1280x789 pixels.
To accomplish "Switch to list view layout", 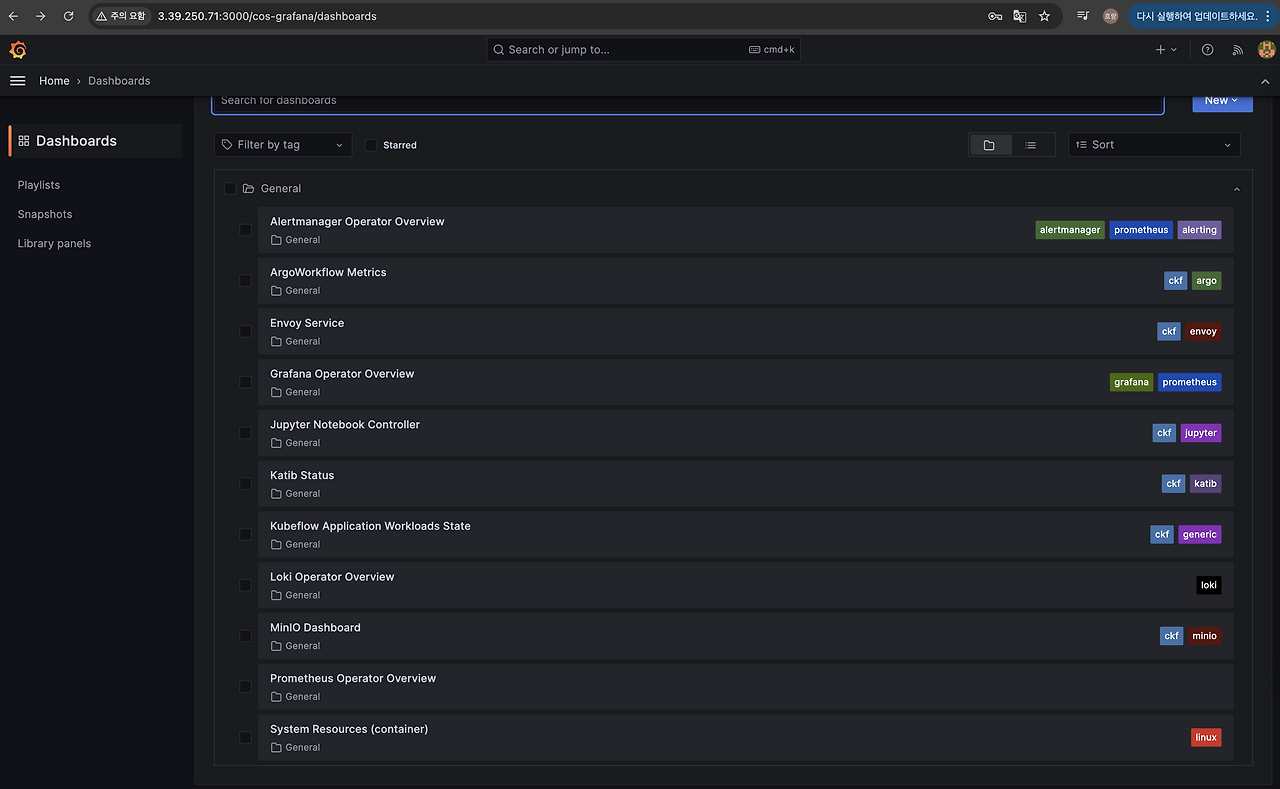I will click(1031, 145).
